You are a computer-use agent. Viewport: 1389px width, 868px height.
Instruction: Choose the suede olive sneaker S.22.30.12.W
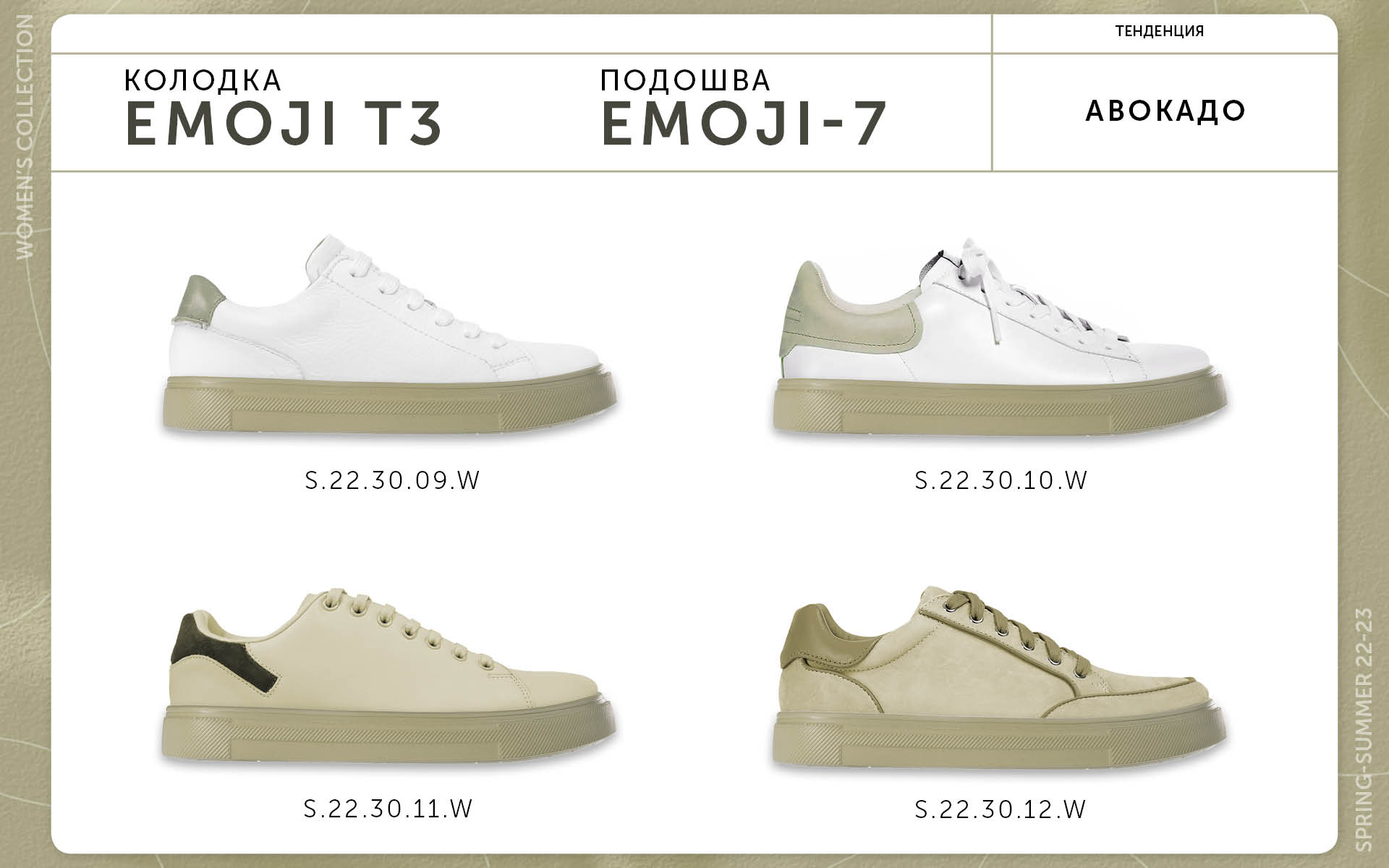[999, 684]
